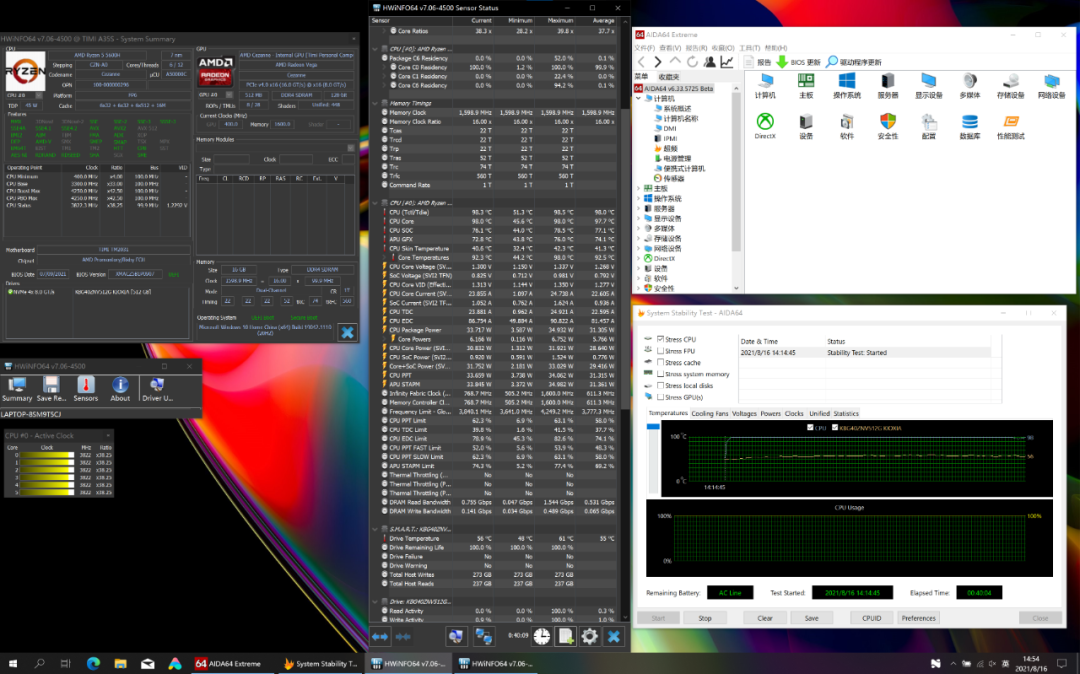Open Microsoft Edge from the taskbar

pyautogui.click(x=93, y=663)
